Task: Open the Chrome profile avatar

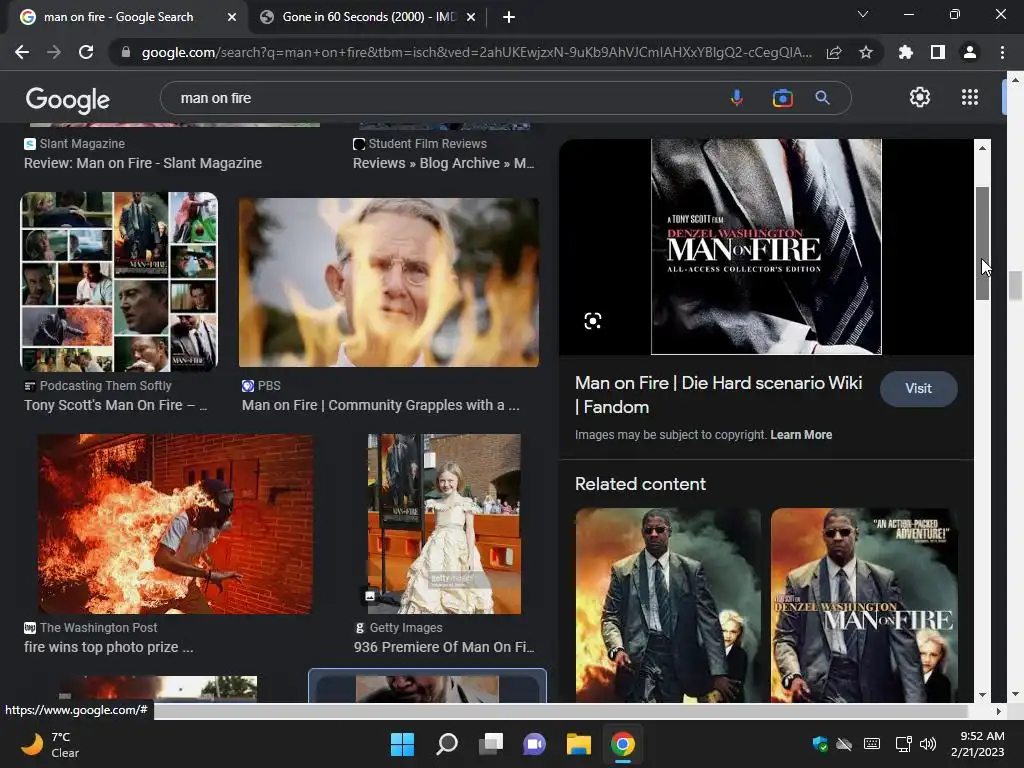Action: 970,52
